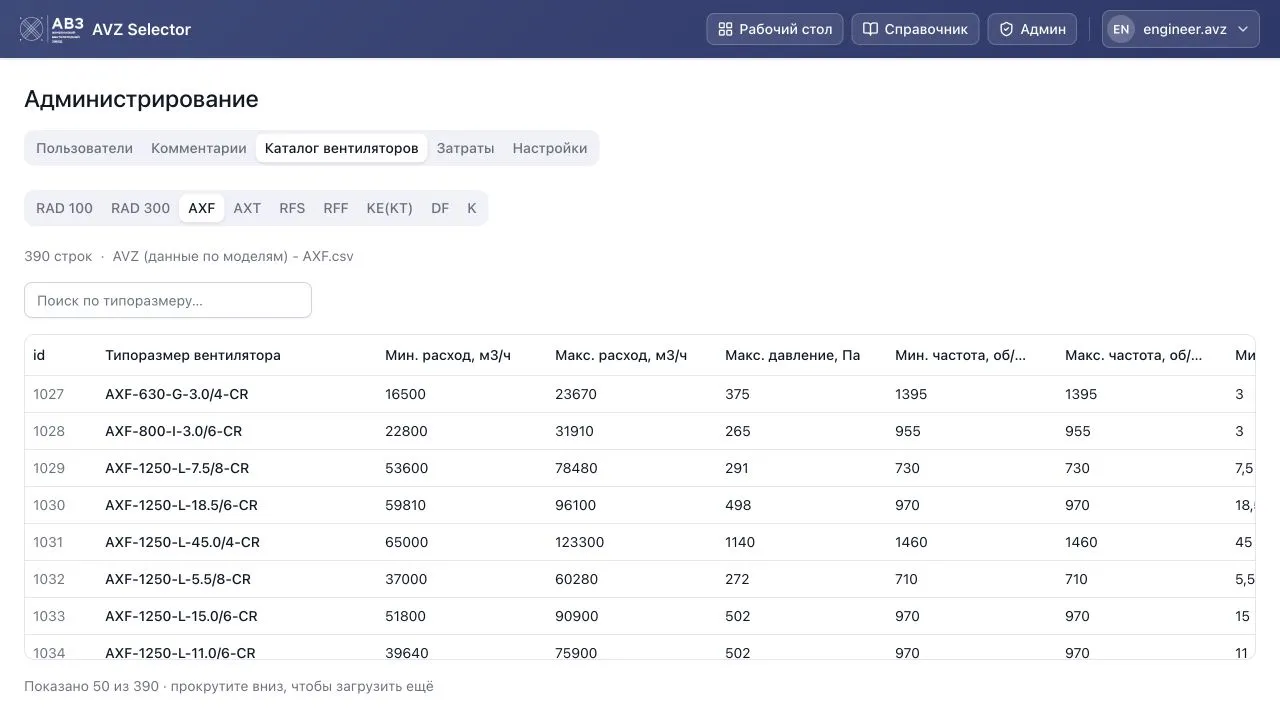Go to the Админ section

coord(1032,29)
